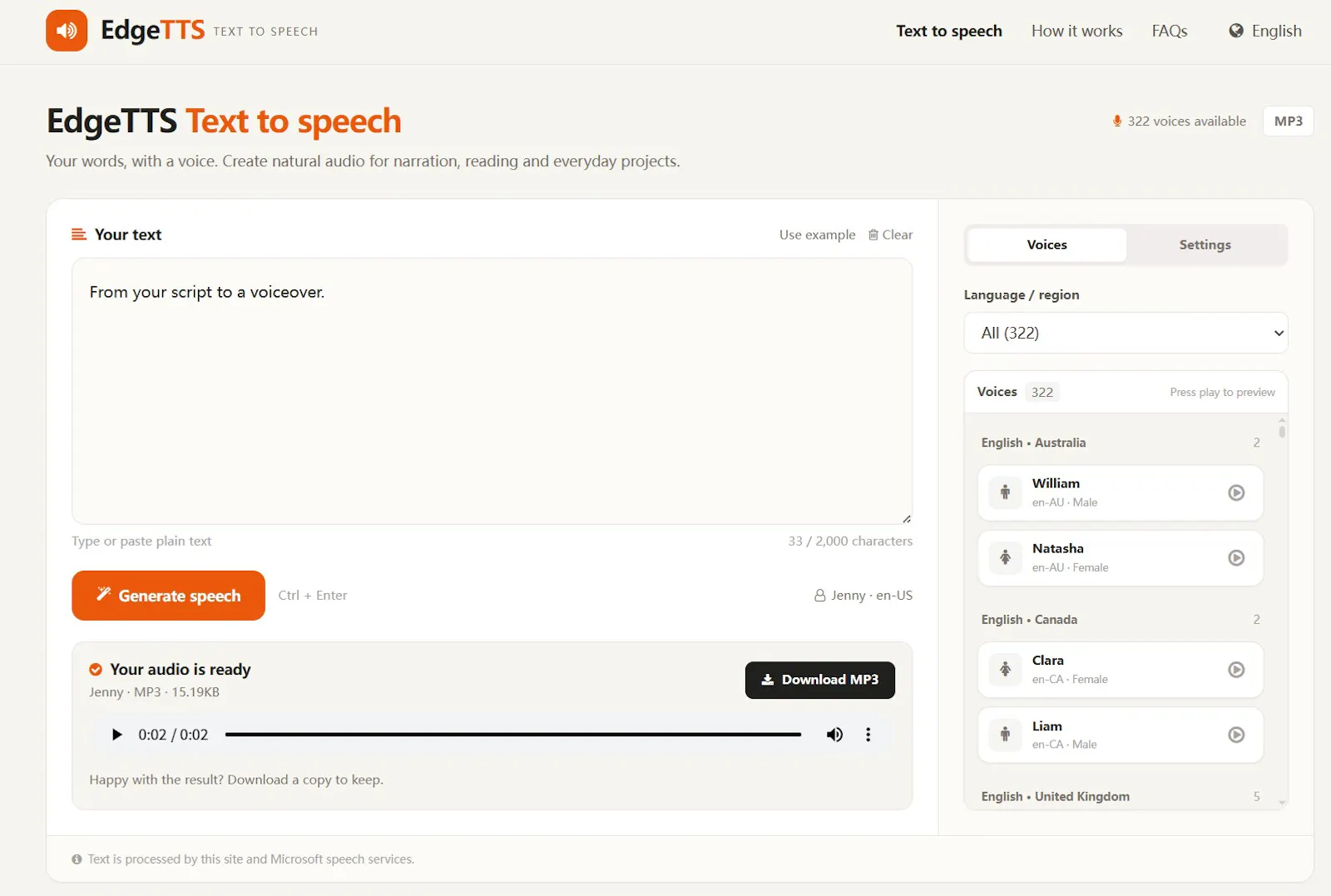This screenshot has width=1331, height=896.
Task: Play the generated audio
Action: [117, 735]
